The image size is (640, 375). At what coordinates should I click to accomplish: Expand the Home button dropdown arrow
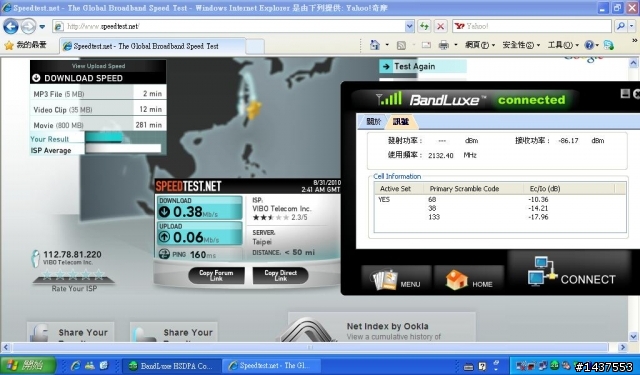pyautogui.click(x=387, y=45)
